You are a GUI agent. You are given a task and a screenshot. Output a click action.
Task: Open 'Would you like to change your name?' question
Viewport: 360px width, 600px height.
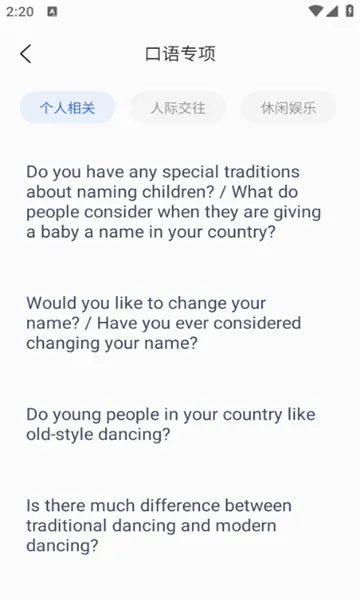coord(163,323)
